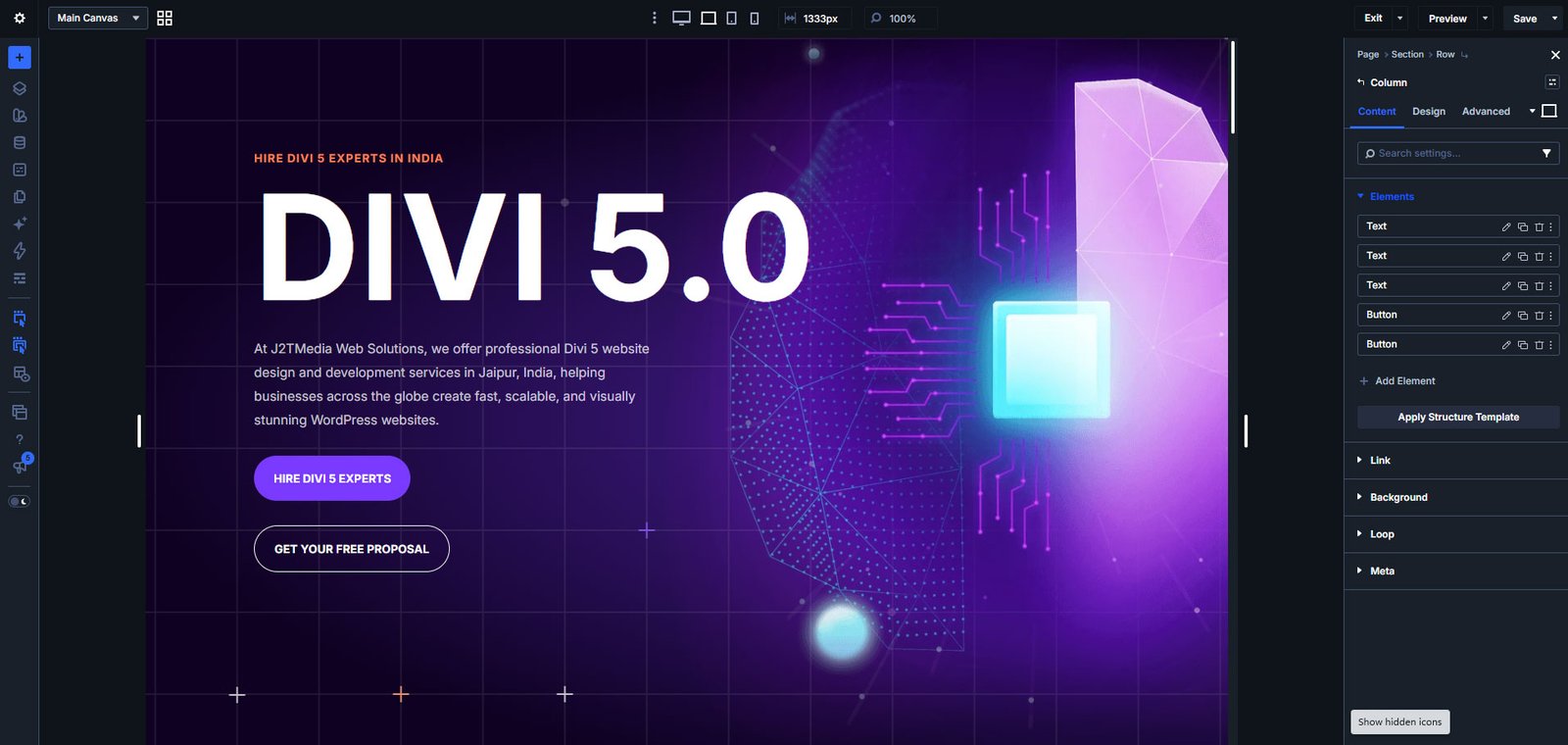Click the 100% zoom field
Viewport: 1568px width, 745px height.
(901, 18)
